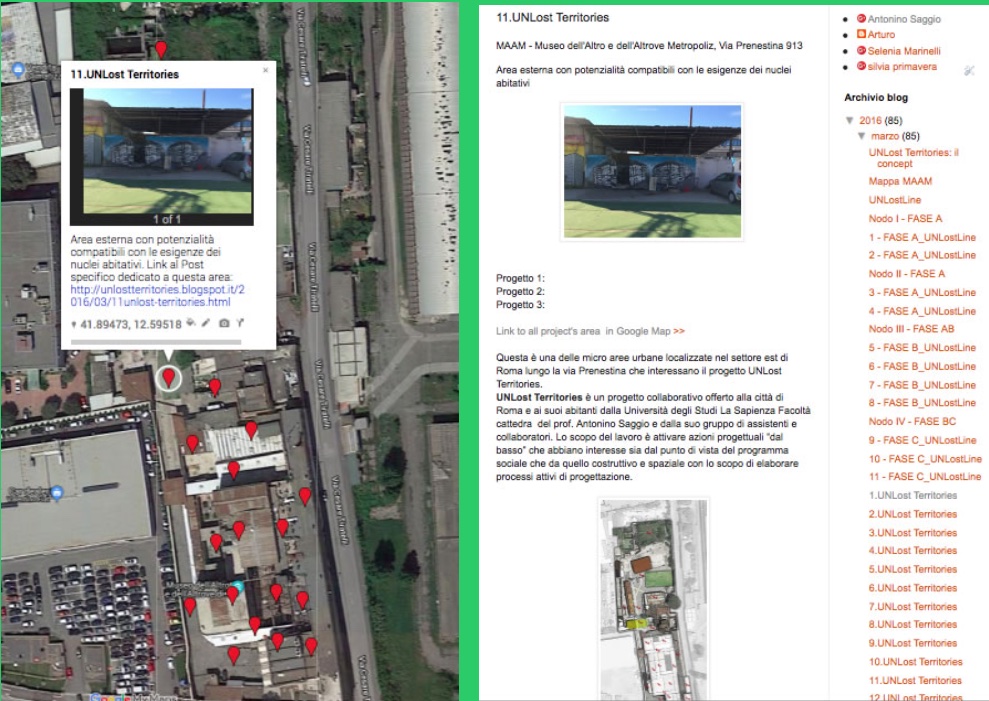
Task: Click the blog post courtyard photo
Action: 652,170
